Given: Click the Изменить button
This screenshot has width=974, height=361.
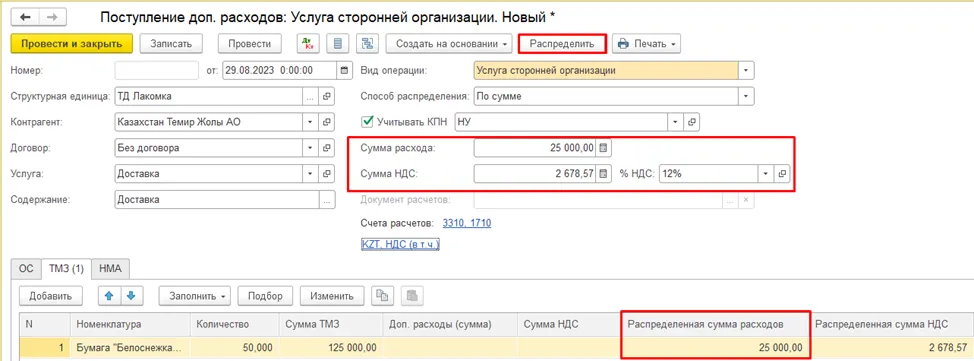Looking at the screenshot, I should [332, 296].
